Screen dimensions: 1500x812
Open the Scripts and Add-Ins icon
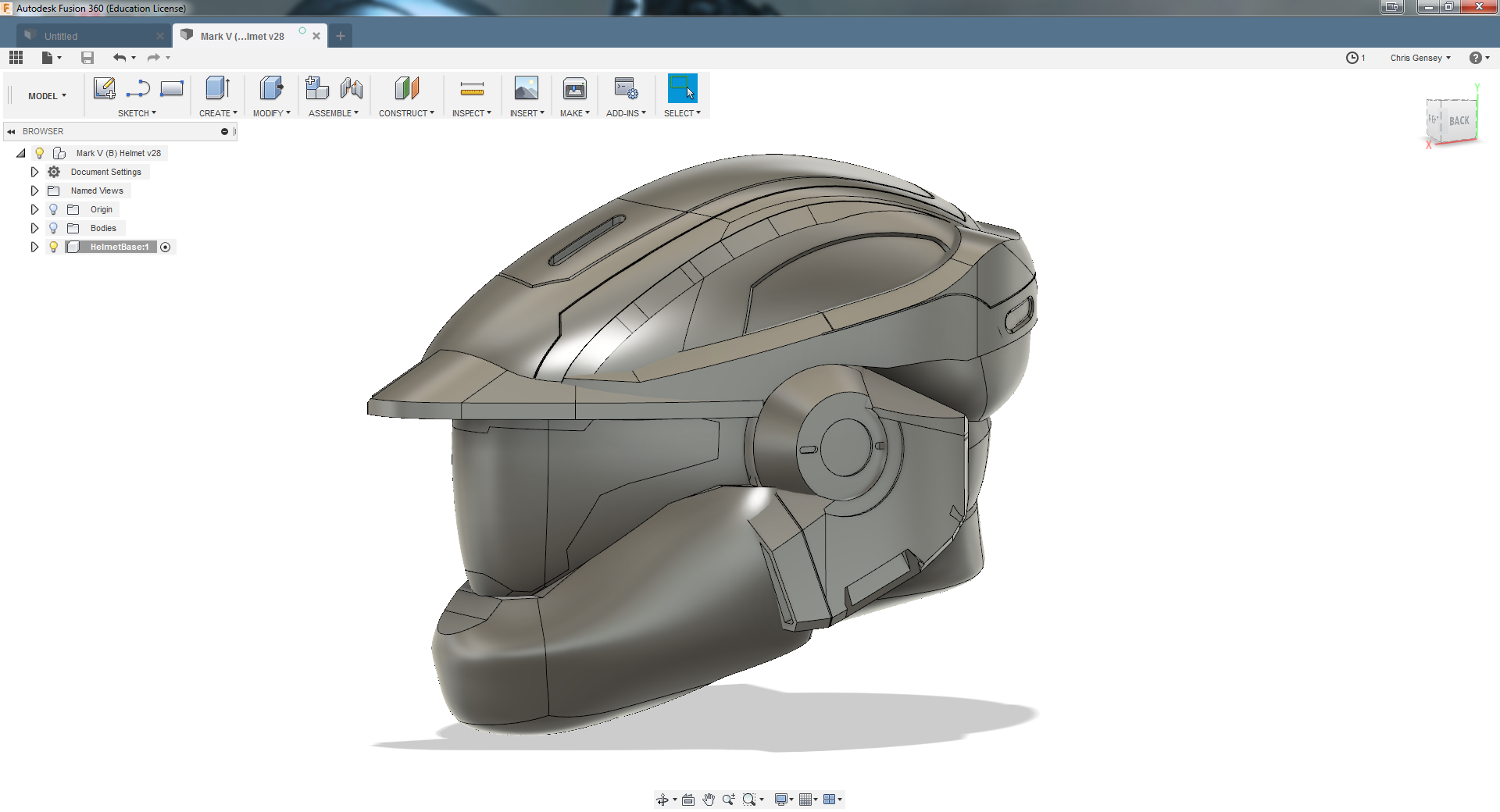coord(626,88)
